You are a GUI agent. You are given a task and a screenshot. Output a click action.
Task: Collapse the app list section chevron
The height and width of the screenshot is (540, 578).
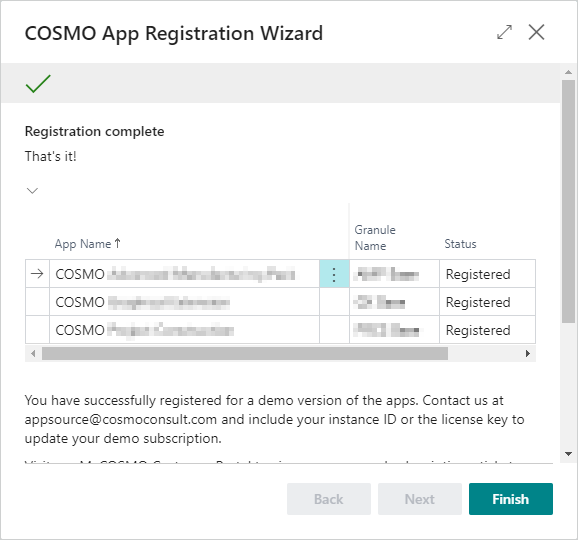32,191
